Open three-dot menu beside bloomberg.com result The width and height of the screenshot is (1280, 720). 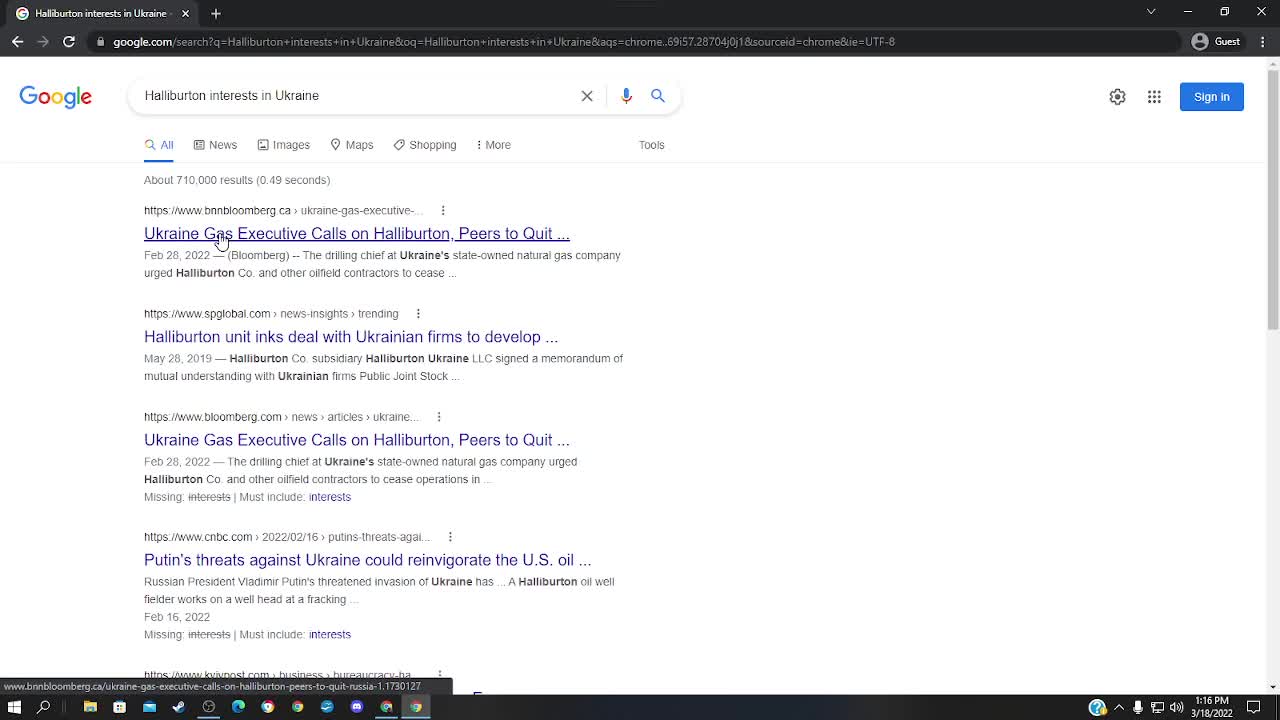pos(438,417)
